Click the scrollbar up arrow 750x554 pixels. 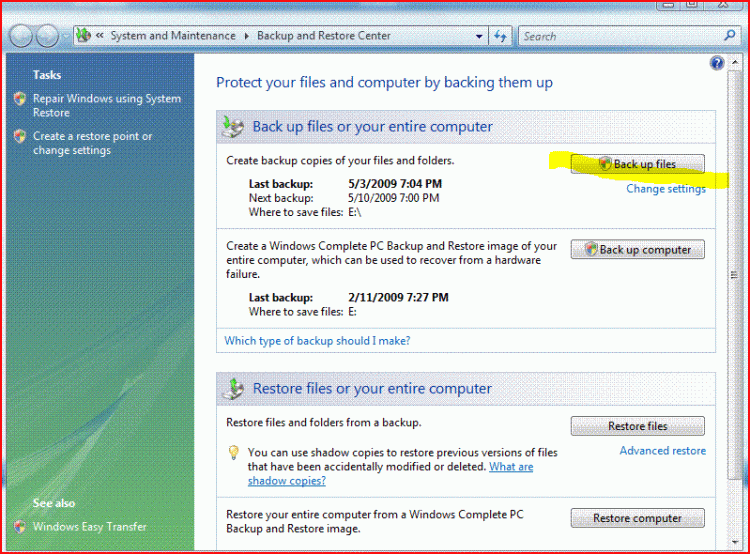coord(734,63)
